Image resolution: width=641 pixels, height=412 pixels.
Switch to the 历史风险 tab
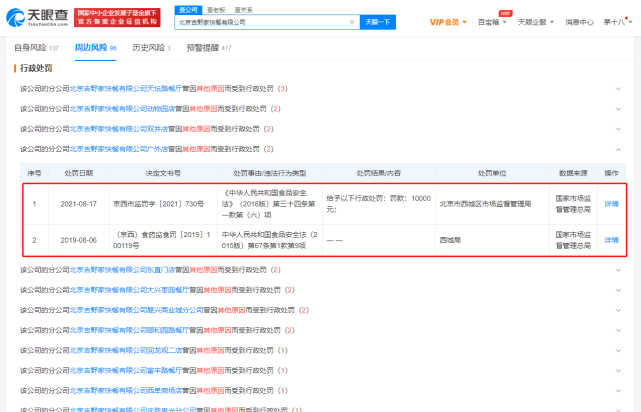tap(152, 48)
